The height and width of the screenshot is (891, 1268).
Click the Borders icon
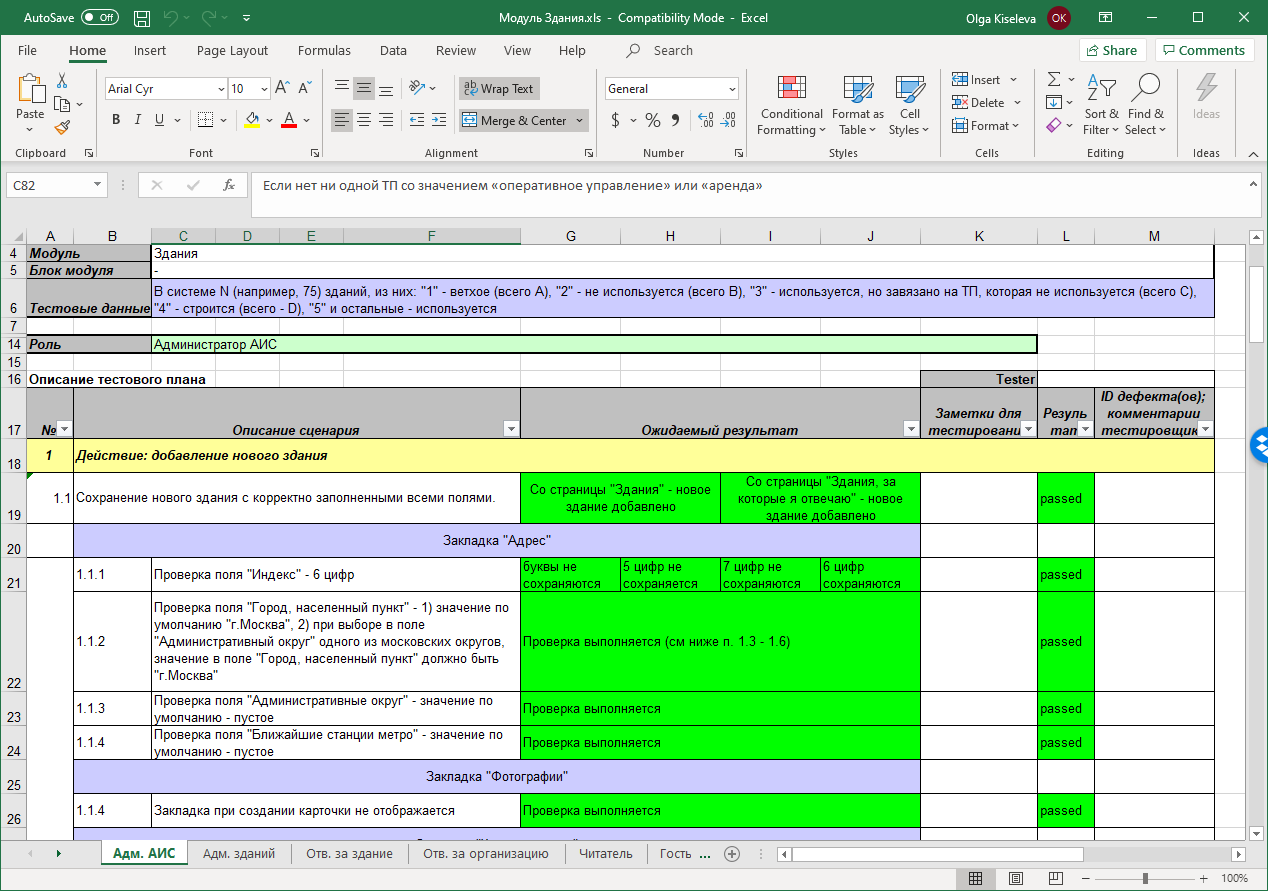(204, 120)
